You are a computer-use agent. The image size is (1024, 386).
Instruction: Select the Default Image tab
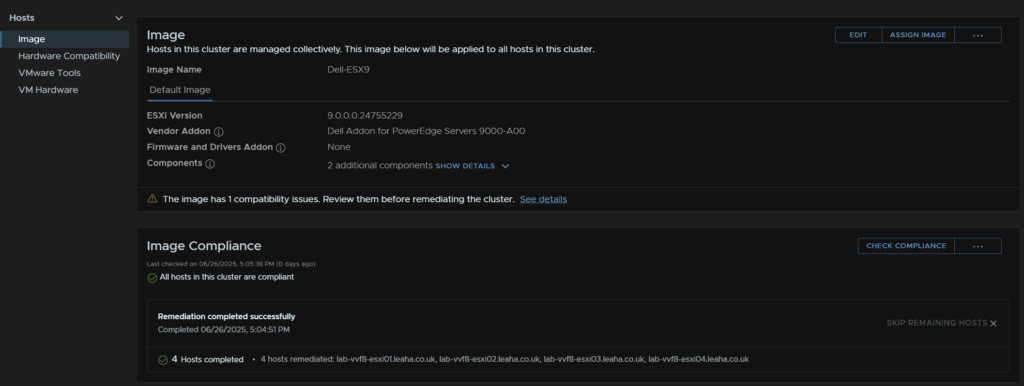[x=180, y=90]
